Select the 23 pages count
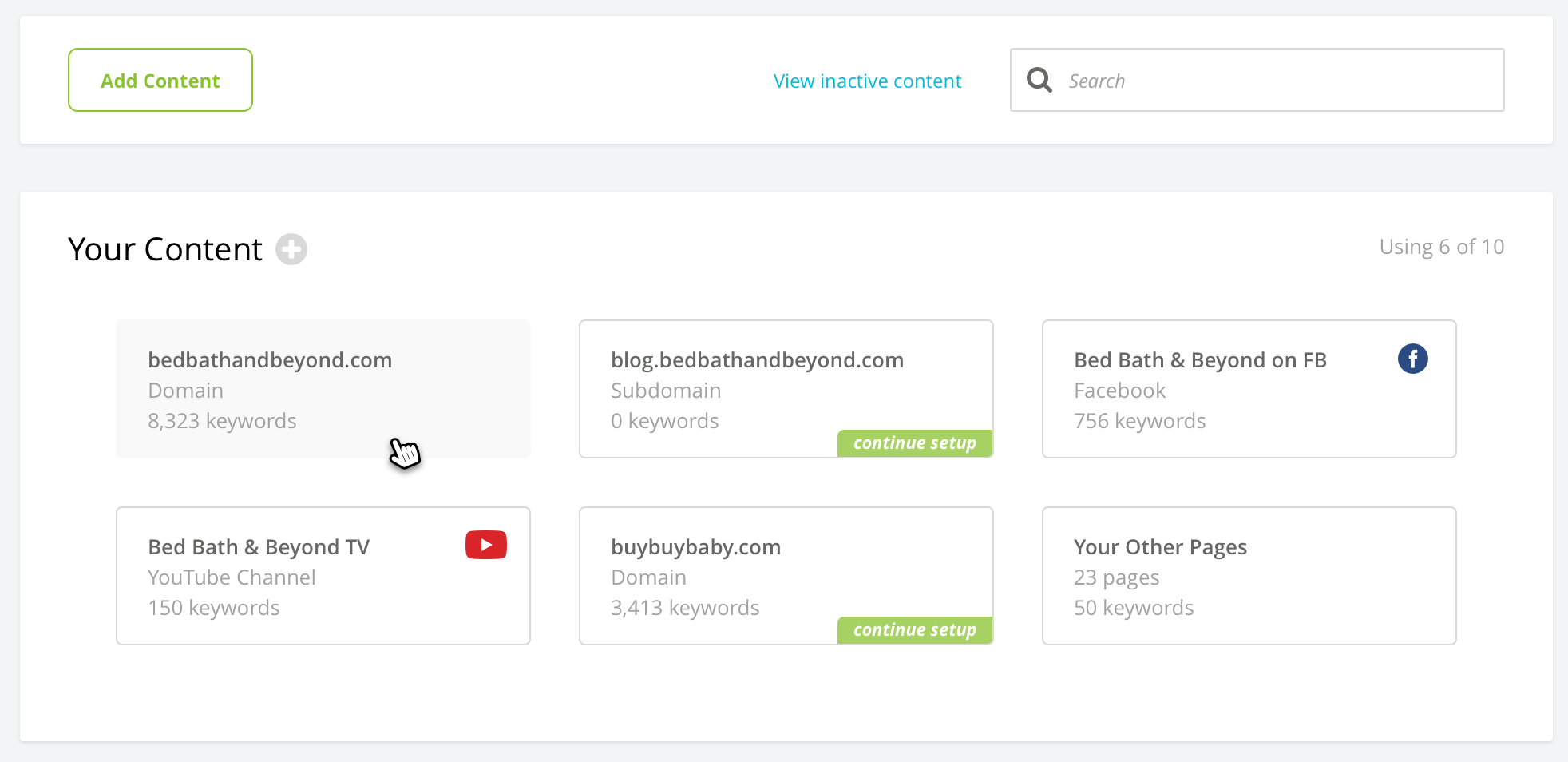Viewport: 1568px width, 762px height. click(1116, 577)
